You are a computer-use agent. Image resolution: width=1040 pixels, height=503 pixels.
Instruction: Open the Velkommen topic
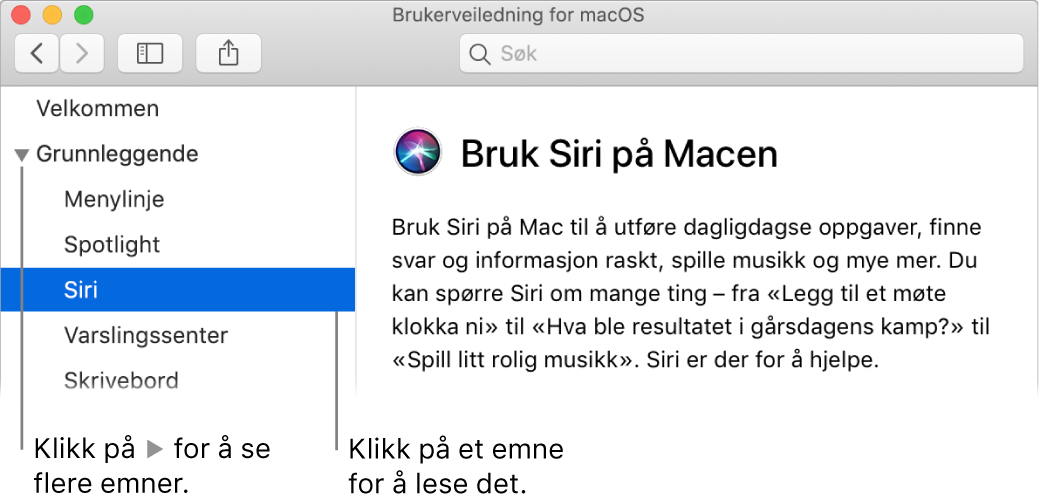(98, 108)
